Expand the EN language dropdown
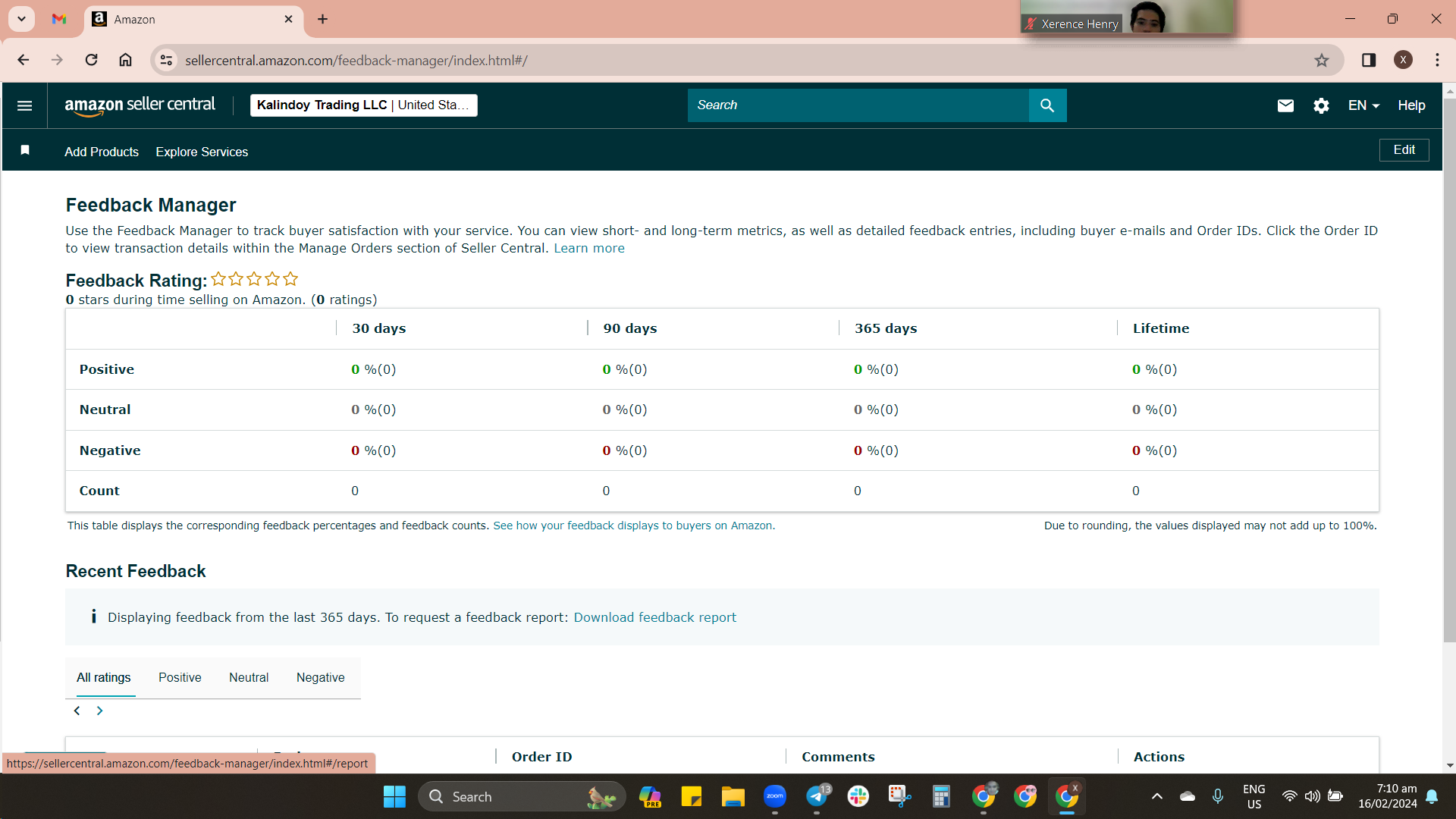This screenshot has height=819, width=1456. pos(1363,105)
